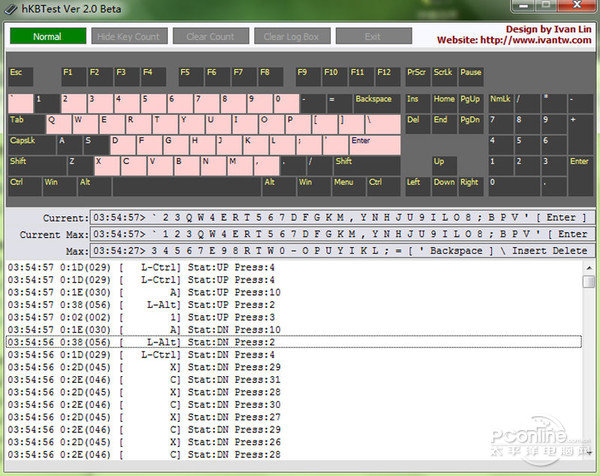The image size is (600, 476).
Task: Select log row 1 Stat:UP Press:3
Action: click(294, 317)
